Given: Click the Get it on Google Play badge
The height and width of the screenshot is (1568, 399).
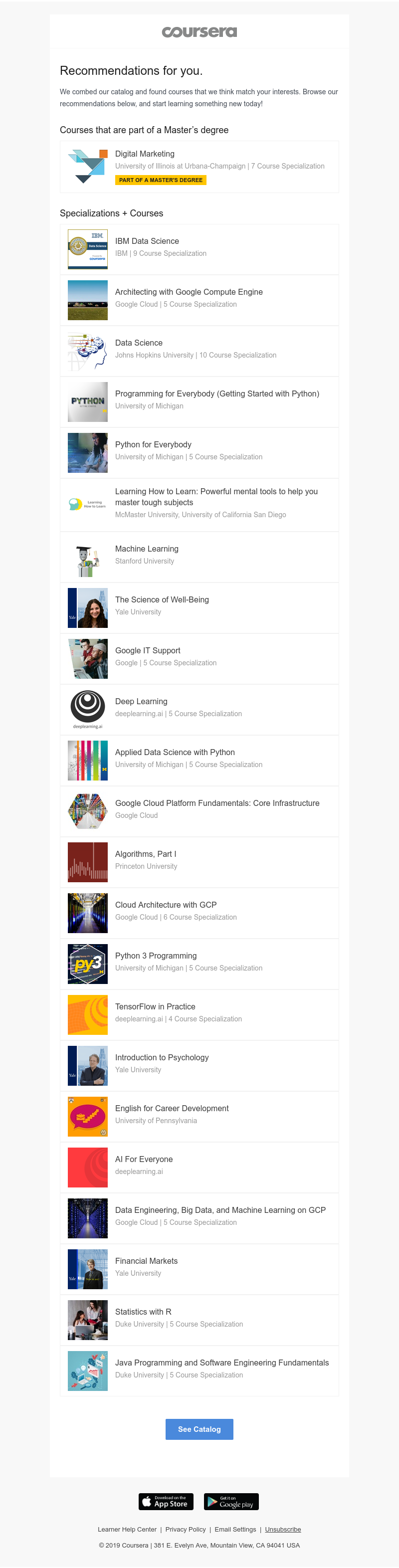Looking at the screenshot, I should (231, 1501).
